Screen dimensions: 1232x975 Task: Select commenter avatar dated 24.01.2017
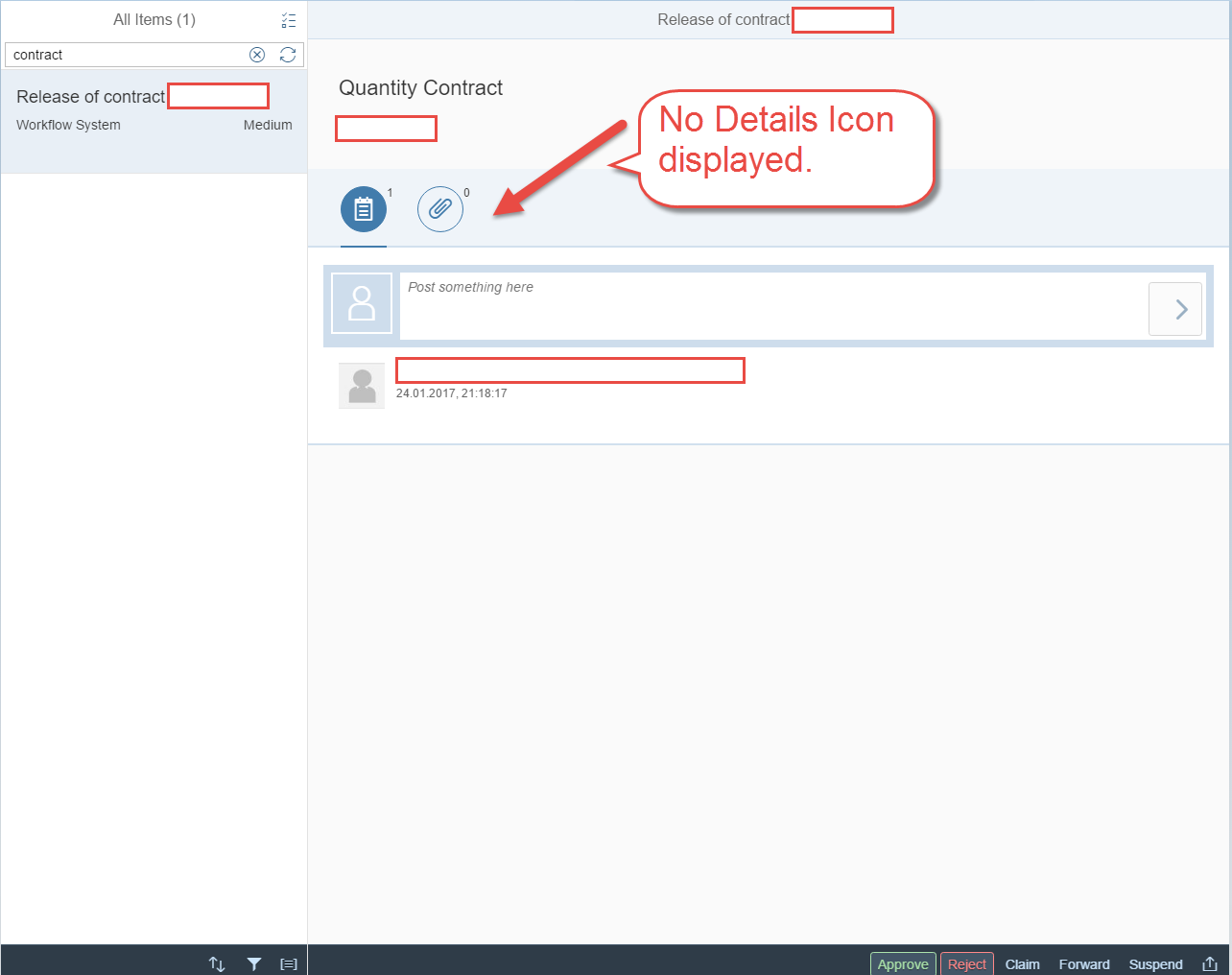point(362,386)
